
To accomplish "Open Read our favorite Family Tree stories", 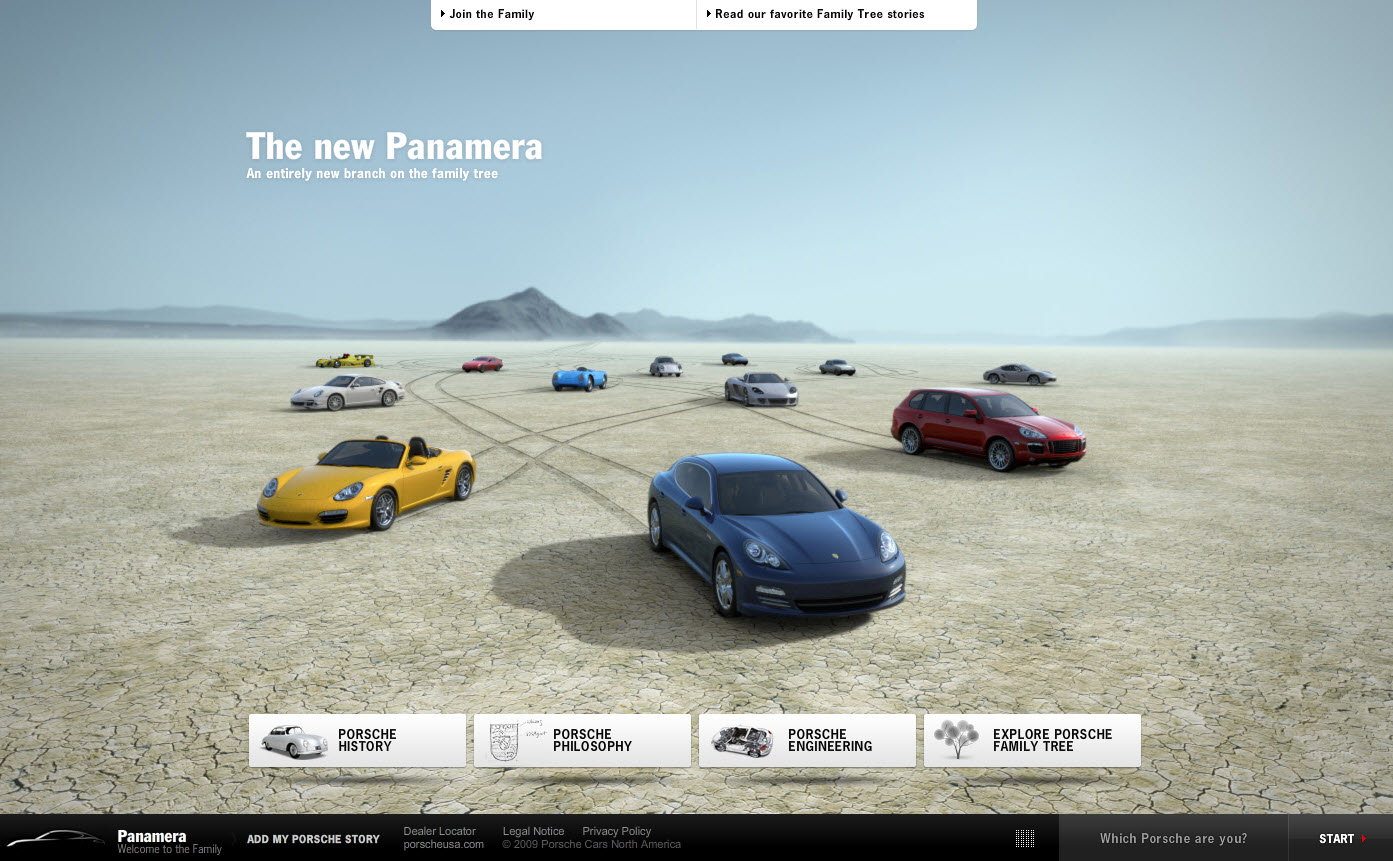I will point(814,14).
